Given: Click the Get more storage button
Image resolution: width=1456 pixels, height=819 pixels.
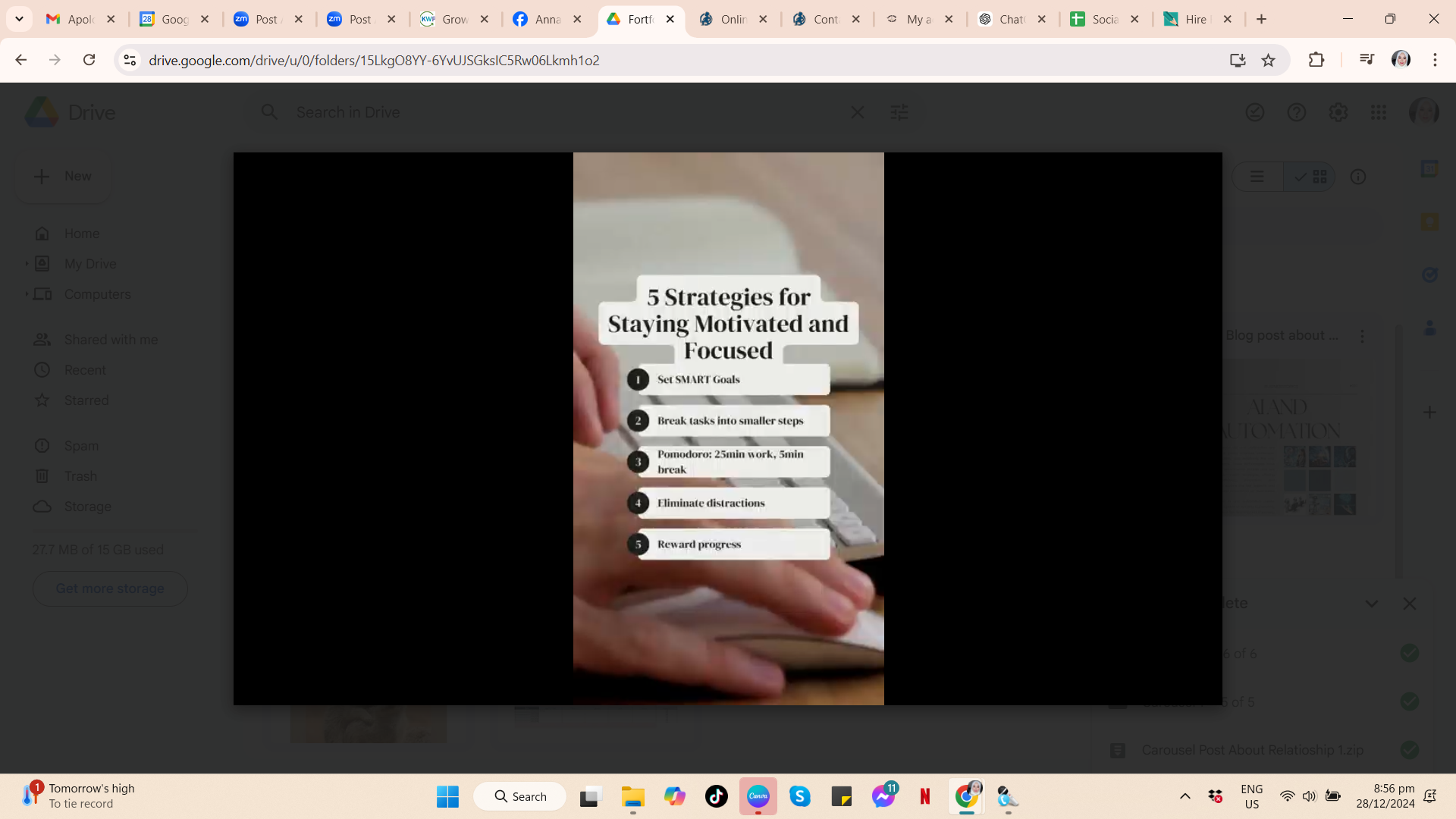Looking at the screenshot, I should tap(110, 588).
